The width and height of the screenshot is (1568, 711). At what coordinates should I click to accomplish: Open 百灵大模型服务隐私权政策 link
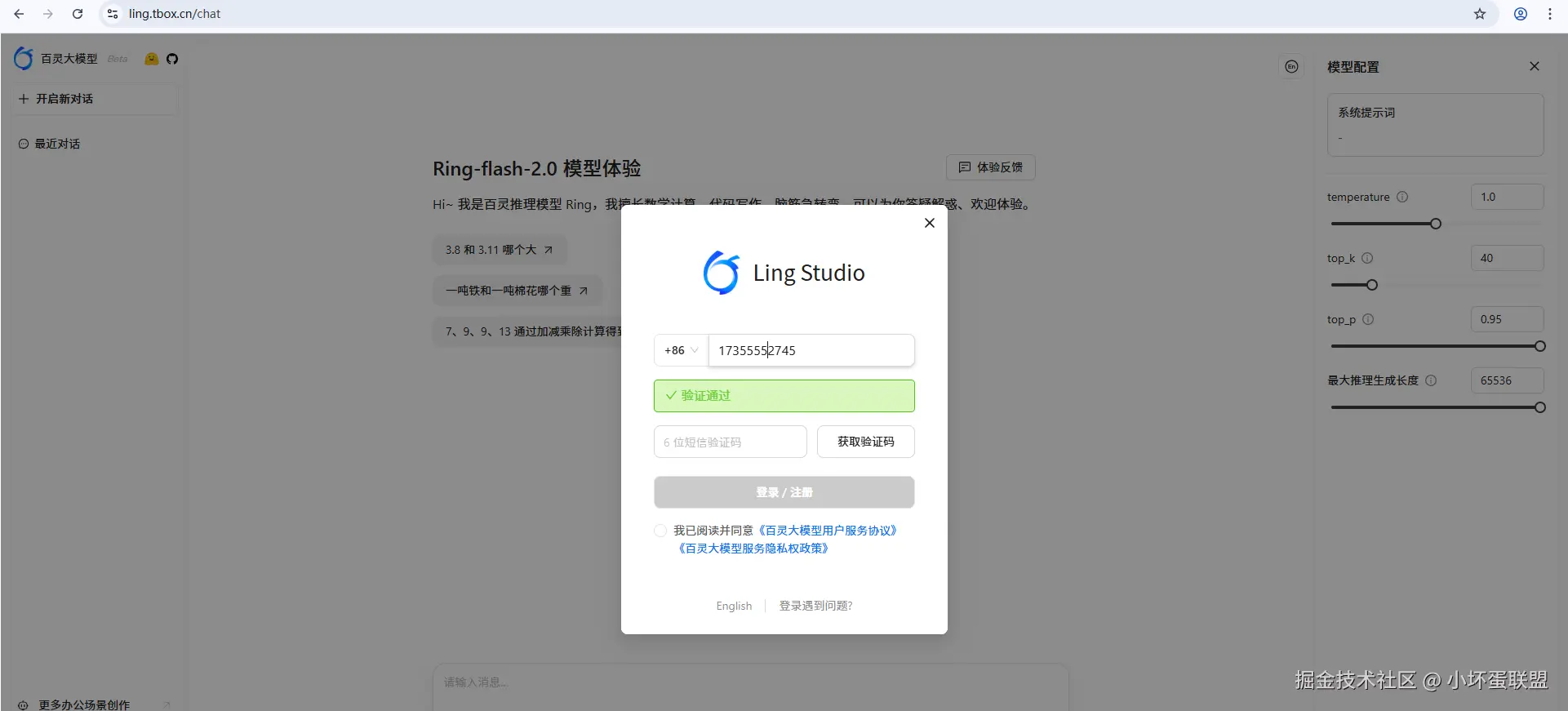(x=753, y=549)
